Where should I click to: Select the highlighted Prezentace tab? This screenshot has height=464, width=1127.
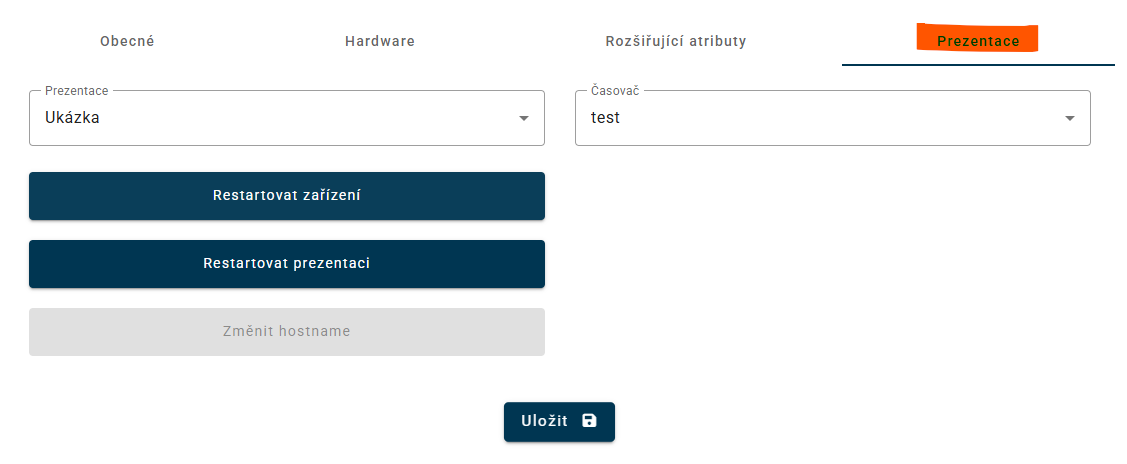[x=978, y=42]
